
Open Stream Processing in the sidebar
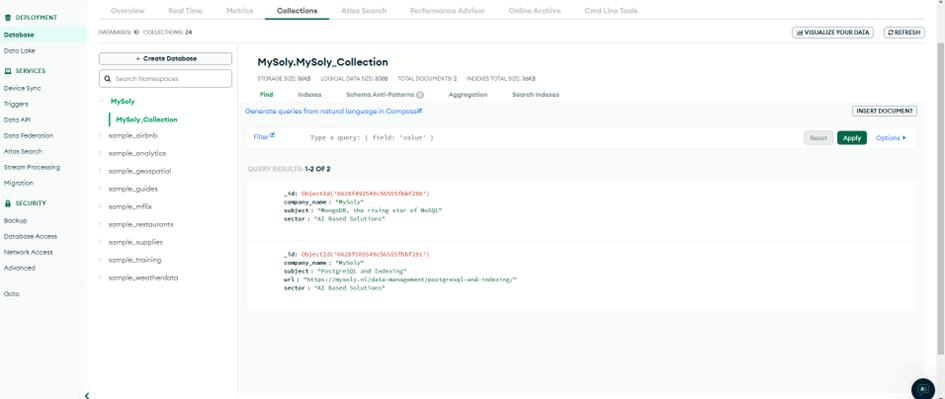(x=32, y=167)
